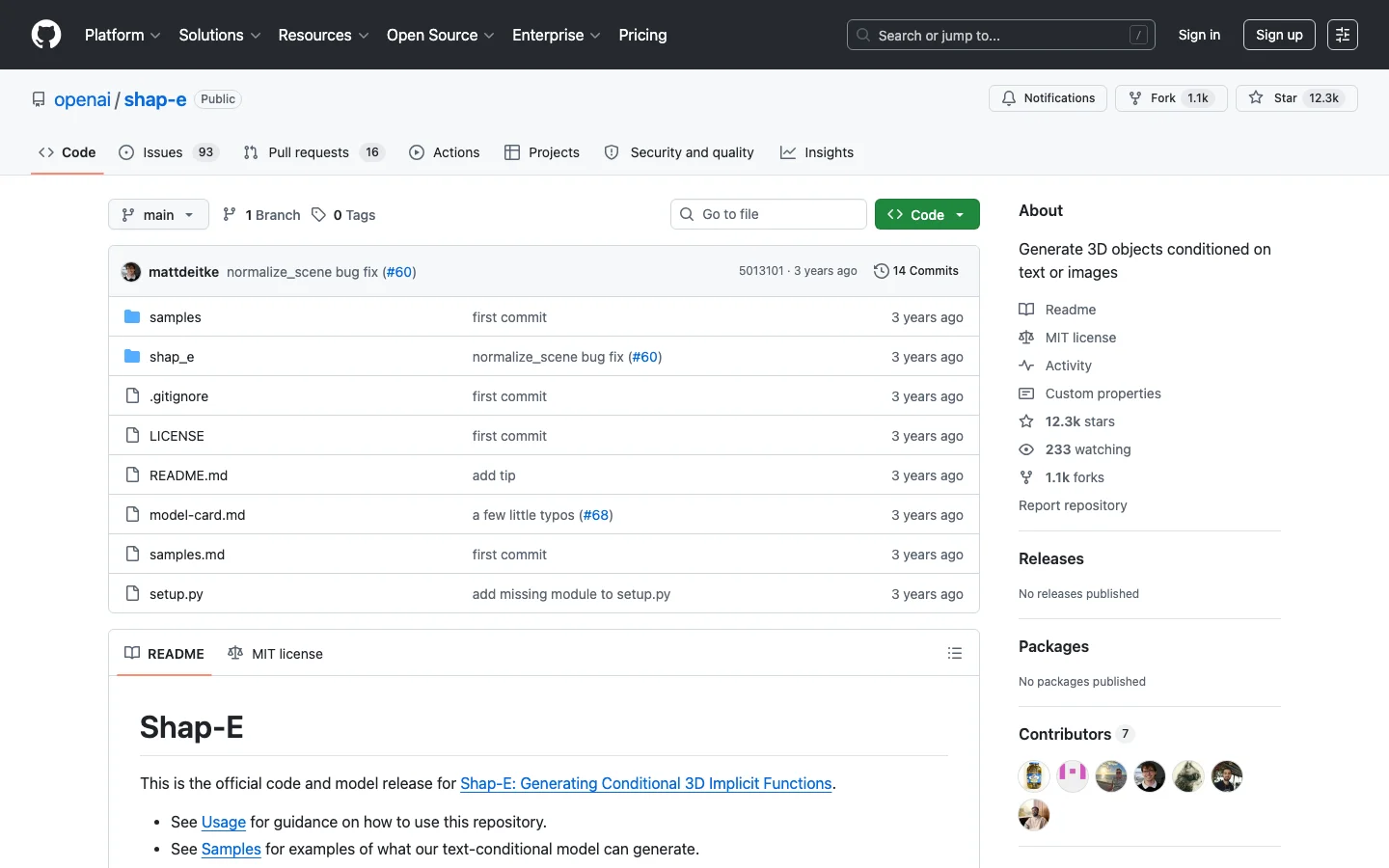Open the green Code dropdown button
1389x868 pixels.
927,214
